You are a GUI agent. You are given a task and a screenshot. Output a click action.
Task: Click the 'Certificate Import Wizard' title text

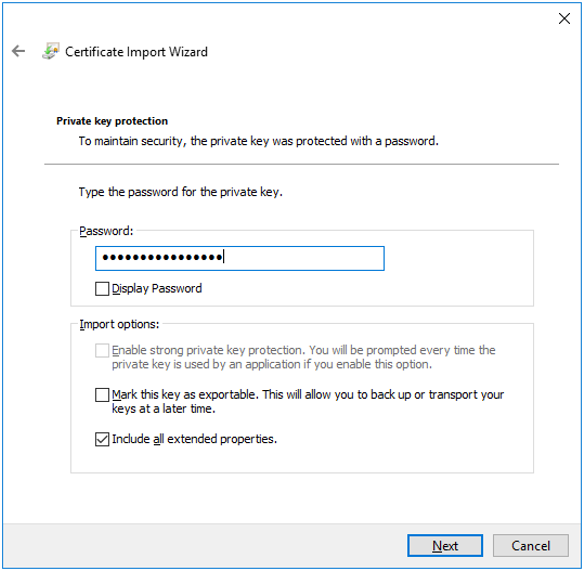click(136, 51)
